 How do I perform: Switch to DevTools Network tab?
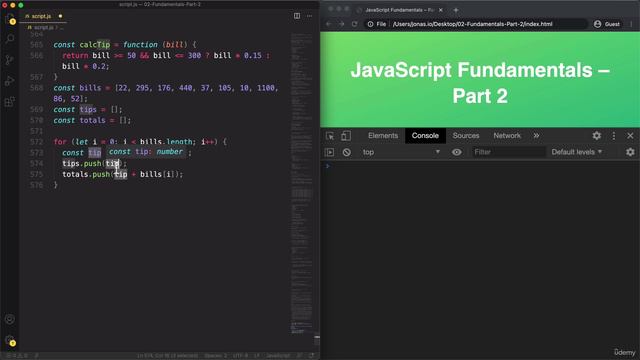tap(507, 136)
